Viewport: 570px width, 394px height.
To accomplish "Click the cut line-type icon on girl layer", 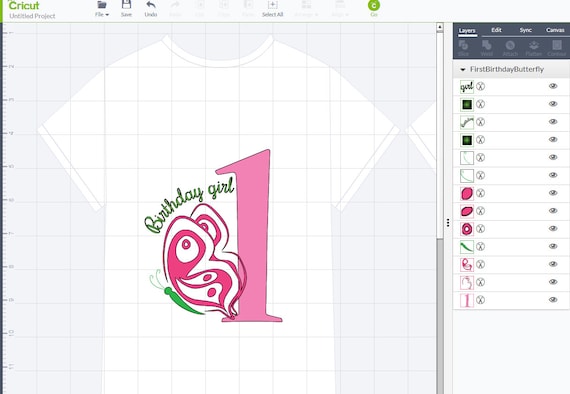I will pos(481,87).
